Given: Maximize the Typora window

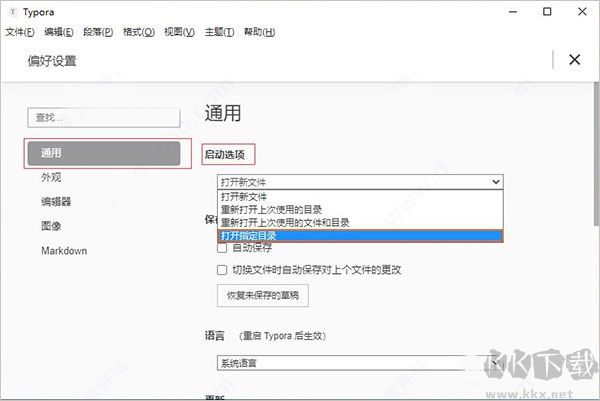Looking at the screenshot, I should pyautogui.click(x=547, y=12).
